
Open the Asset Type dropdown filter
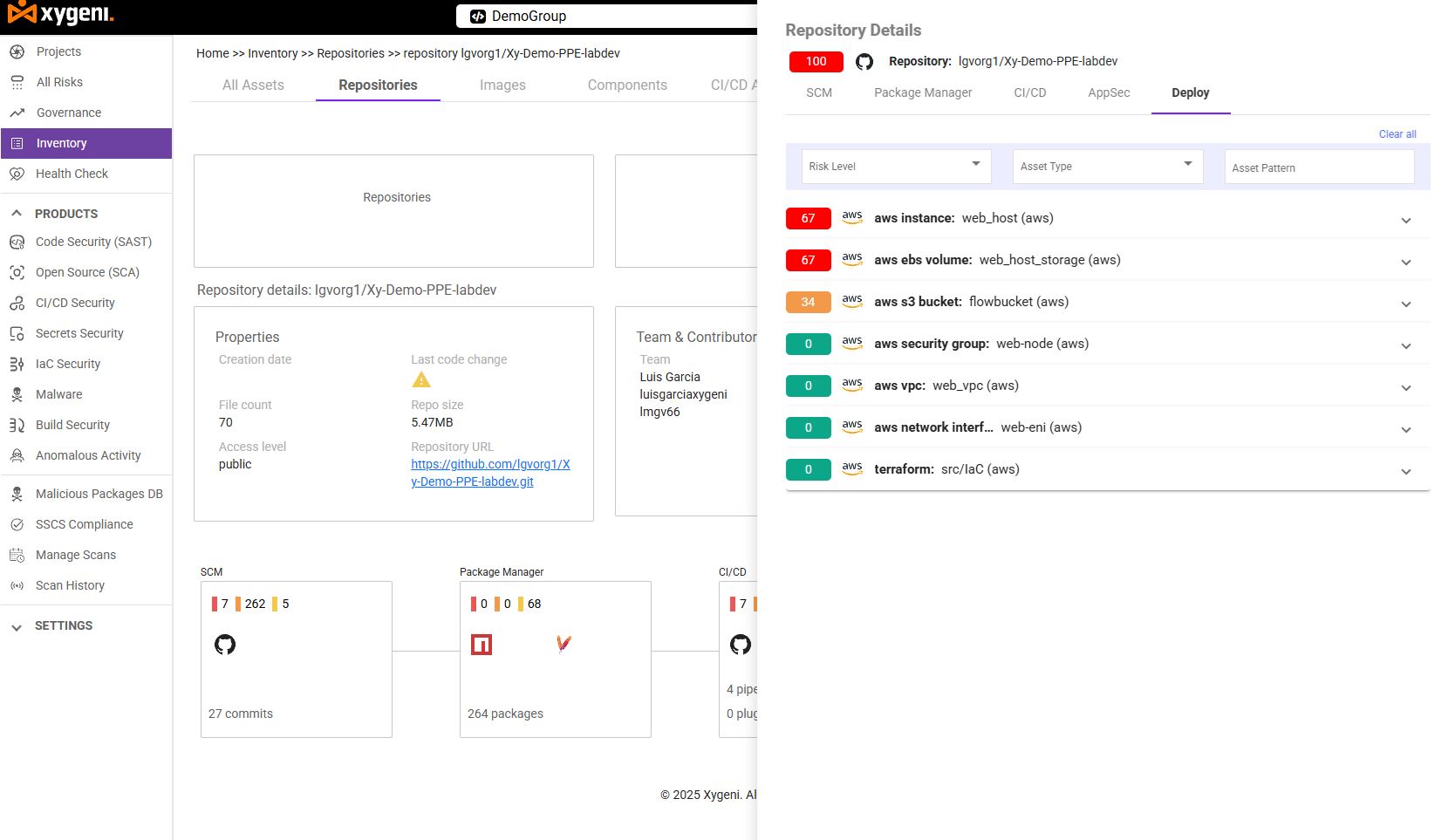point(1107,166)
